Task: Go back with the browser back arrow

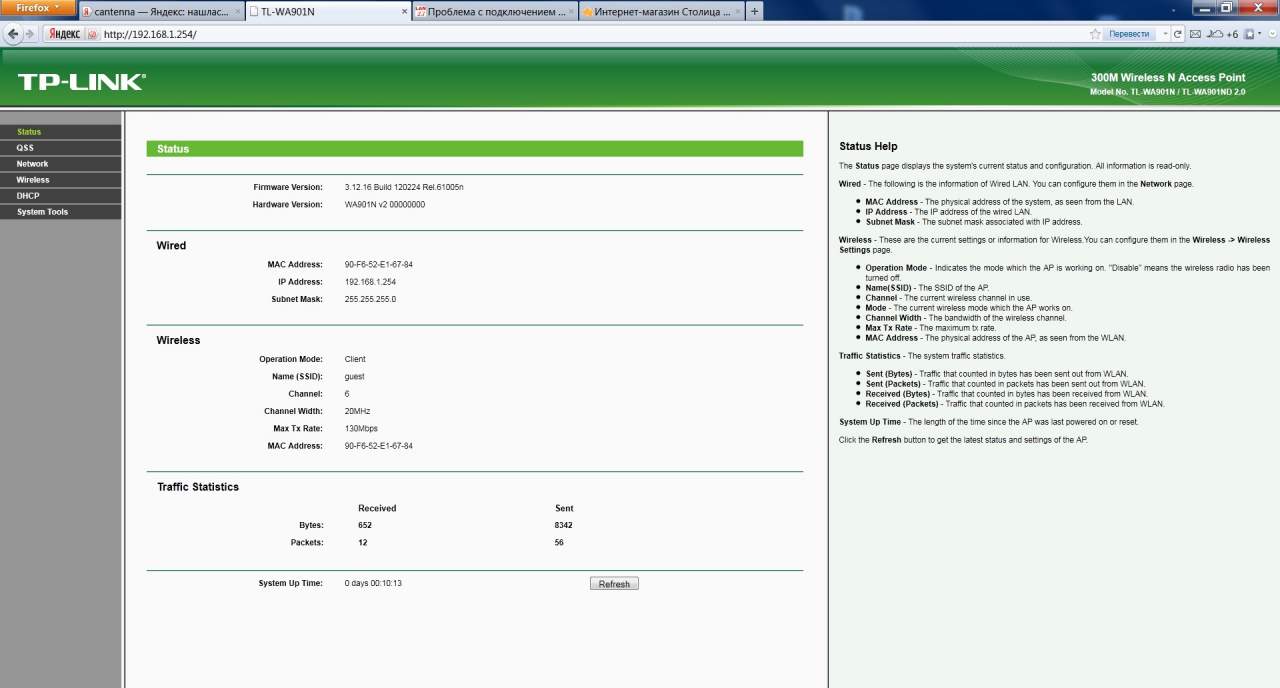Action: click(12, 33)
